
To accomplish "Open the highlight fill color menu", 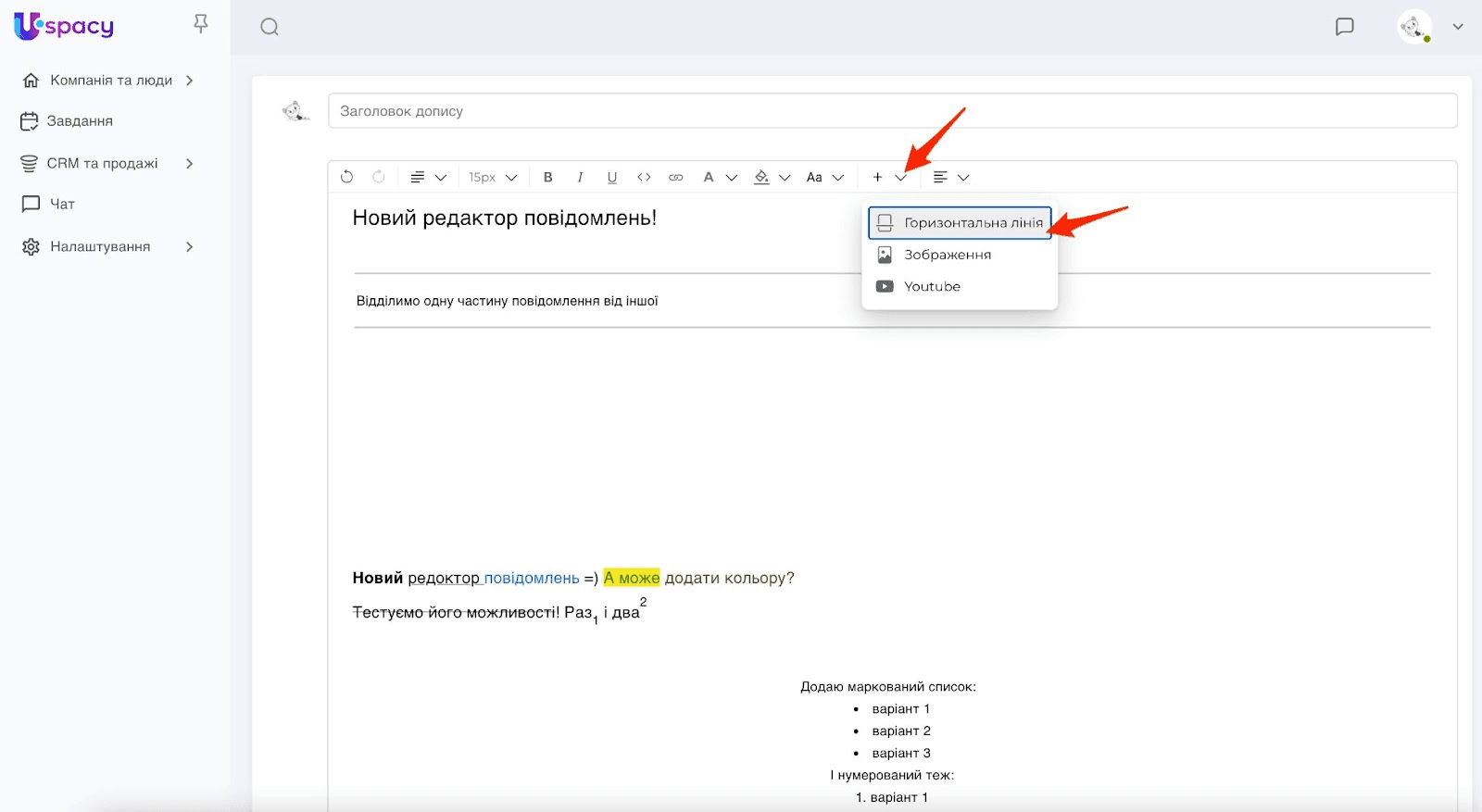I will [x=784, y=177].
